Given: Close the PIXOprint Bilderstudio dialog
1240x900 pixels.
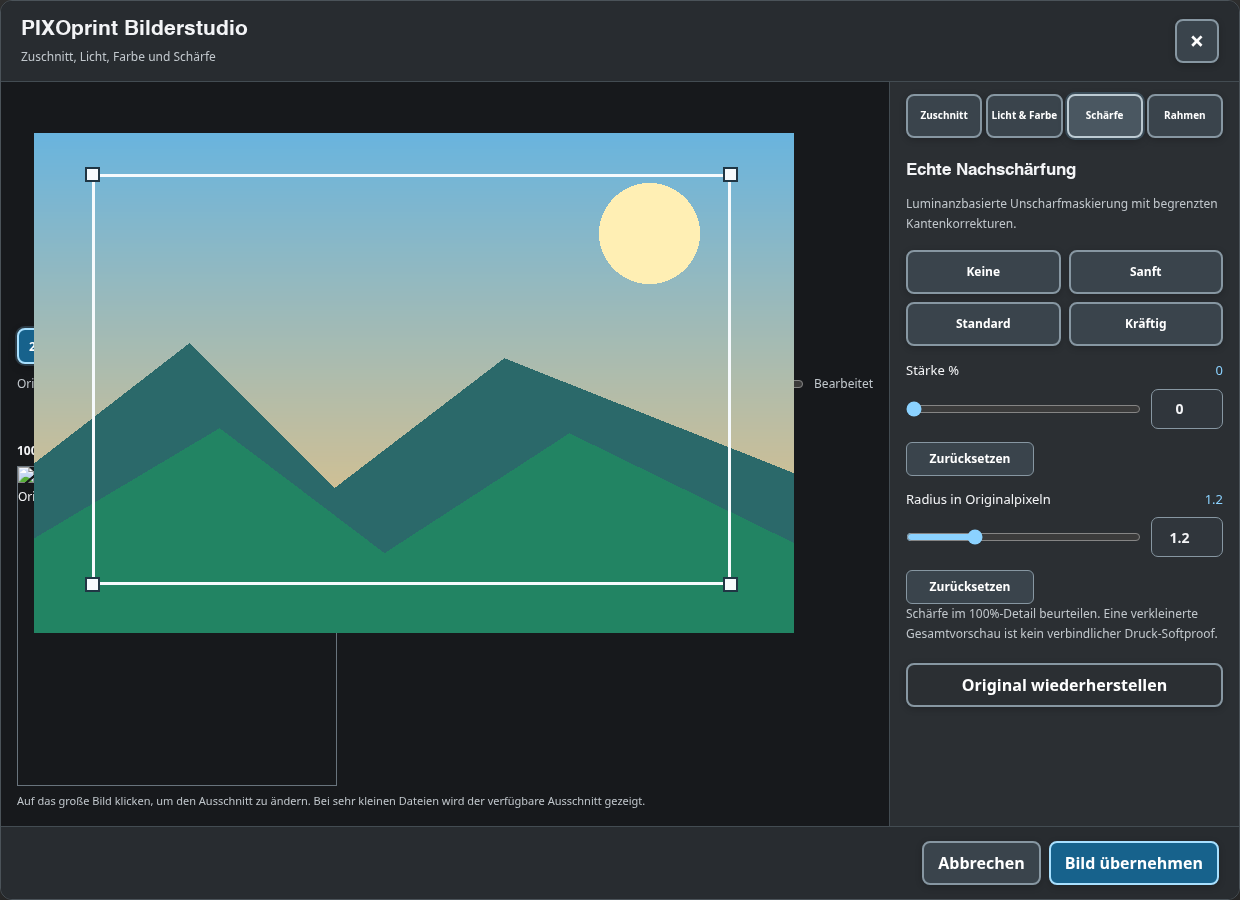Looking at the screenshot, I should (x=1196, y=41).
